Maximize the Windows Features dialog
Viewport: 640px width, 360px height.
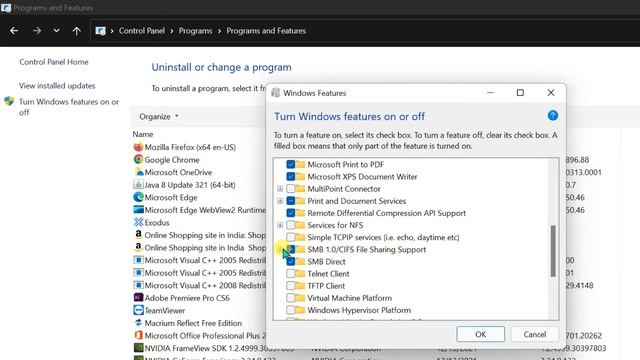pos(520,93)
